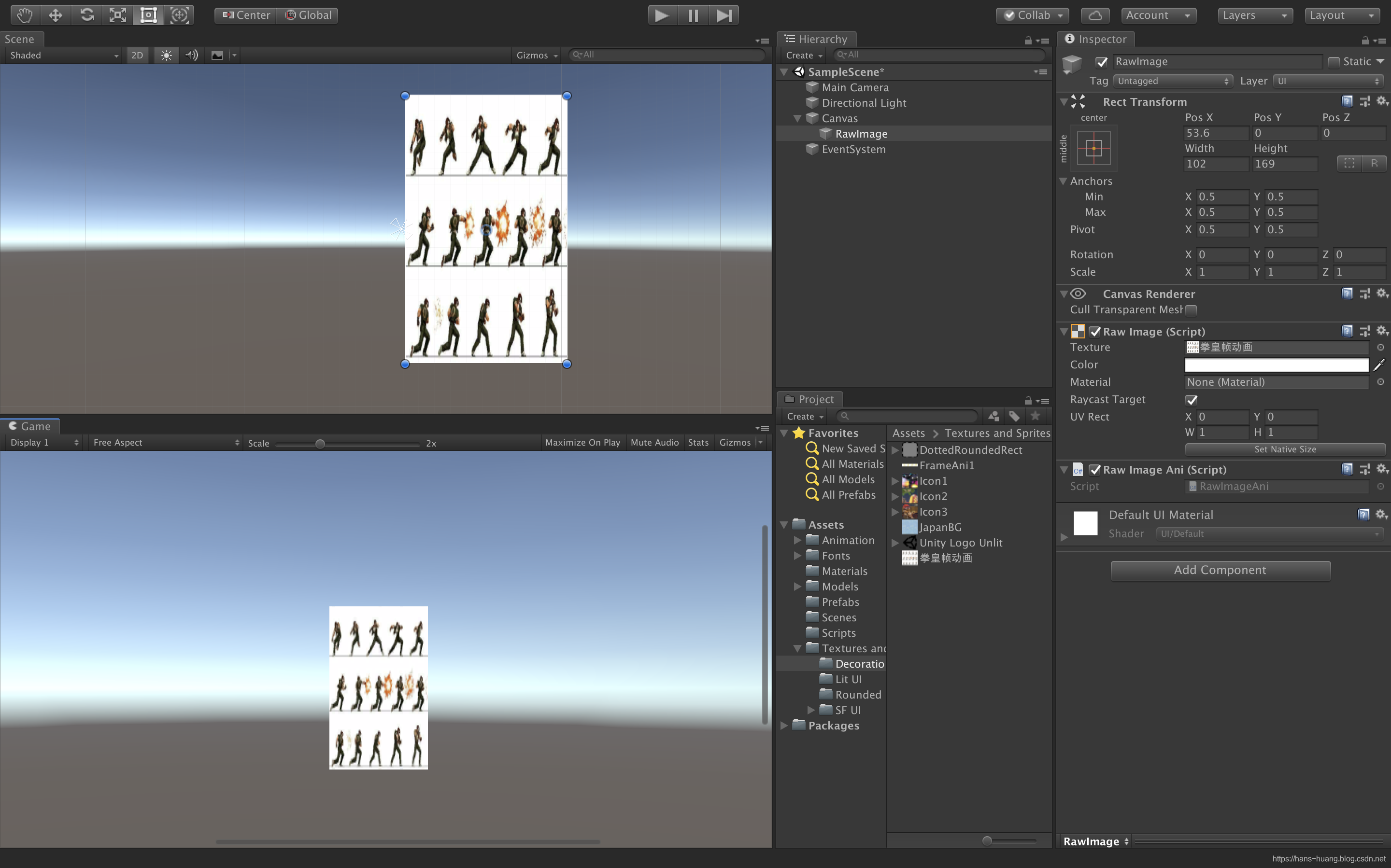Open the anchor presets selector in Rect Transform
This screenshot has width=1391, height=868.
point(1093,148)
